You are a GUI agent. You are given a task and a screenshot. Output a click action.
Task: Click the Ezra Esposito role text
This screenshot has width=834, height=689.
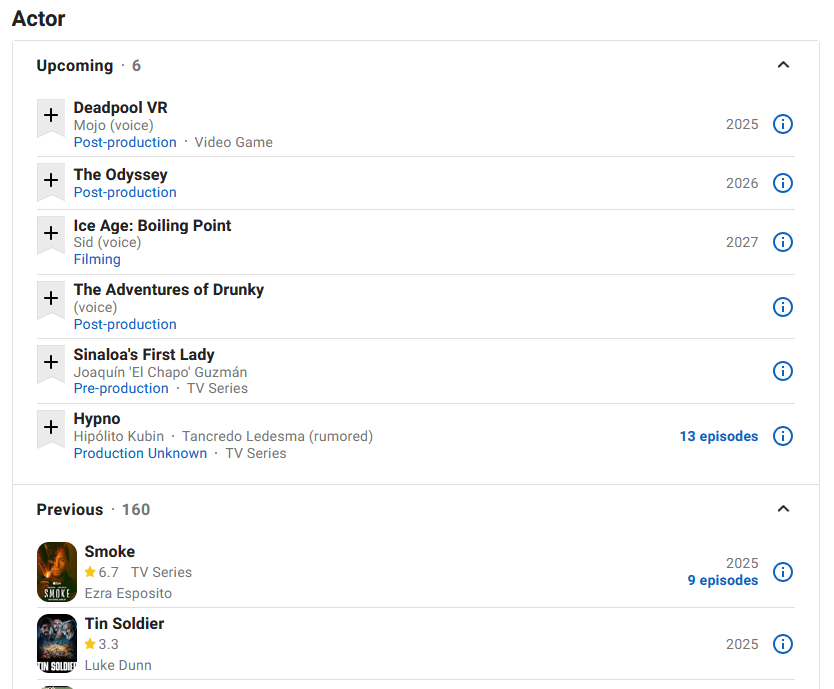[x=128, y=593]
